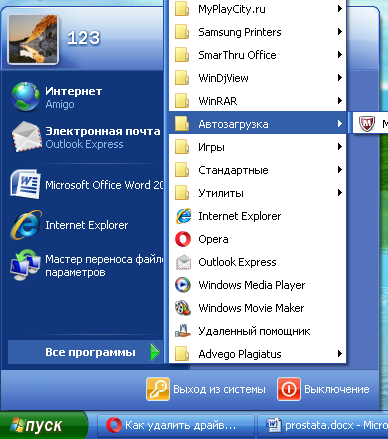Click Internet Explorer icon in programs list

coord(183,216)
